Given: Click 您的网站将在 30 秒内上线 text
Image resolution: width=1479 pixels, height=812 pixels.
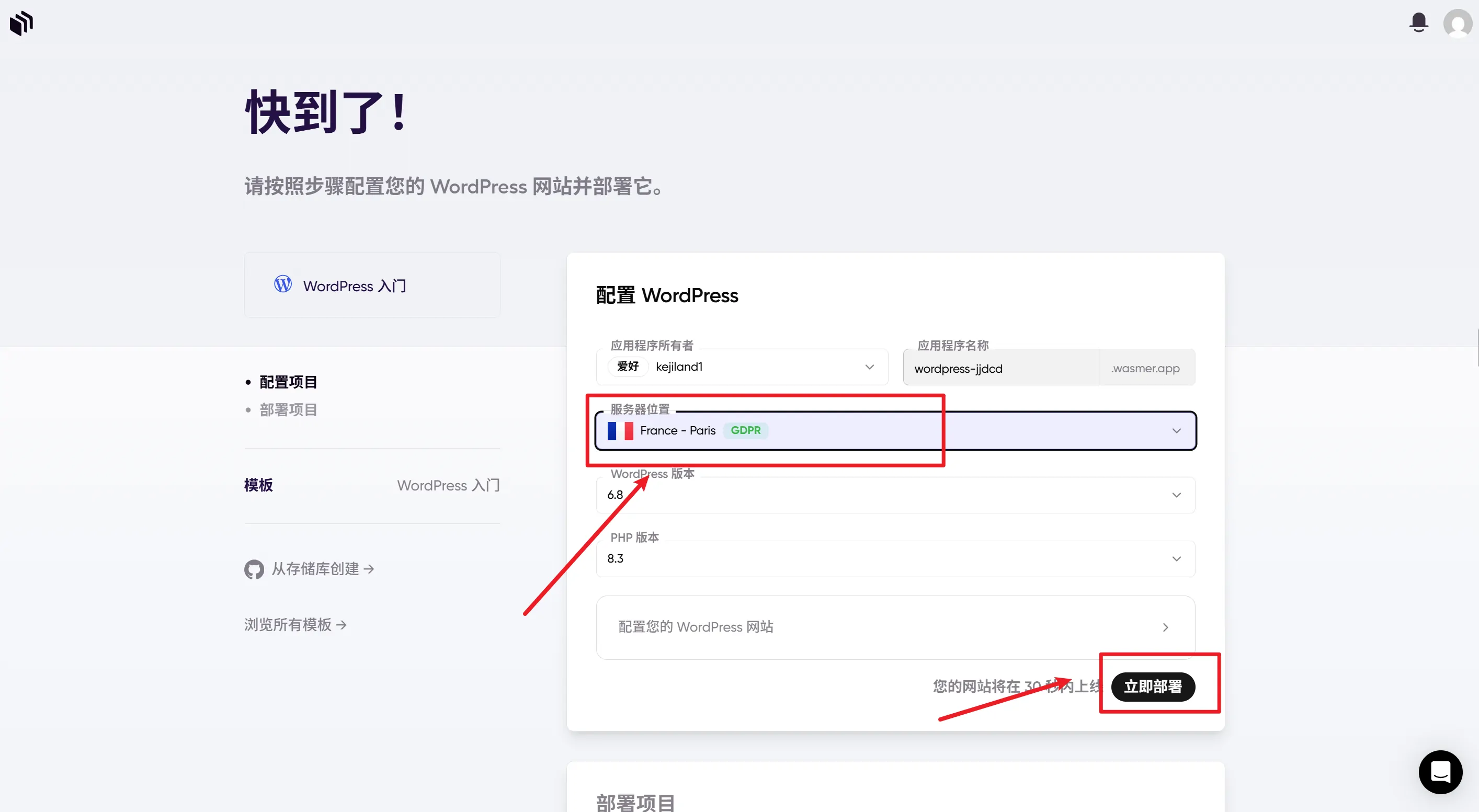Looking at the screenshot, I should (x=1016, y=687).
